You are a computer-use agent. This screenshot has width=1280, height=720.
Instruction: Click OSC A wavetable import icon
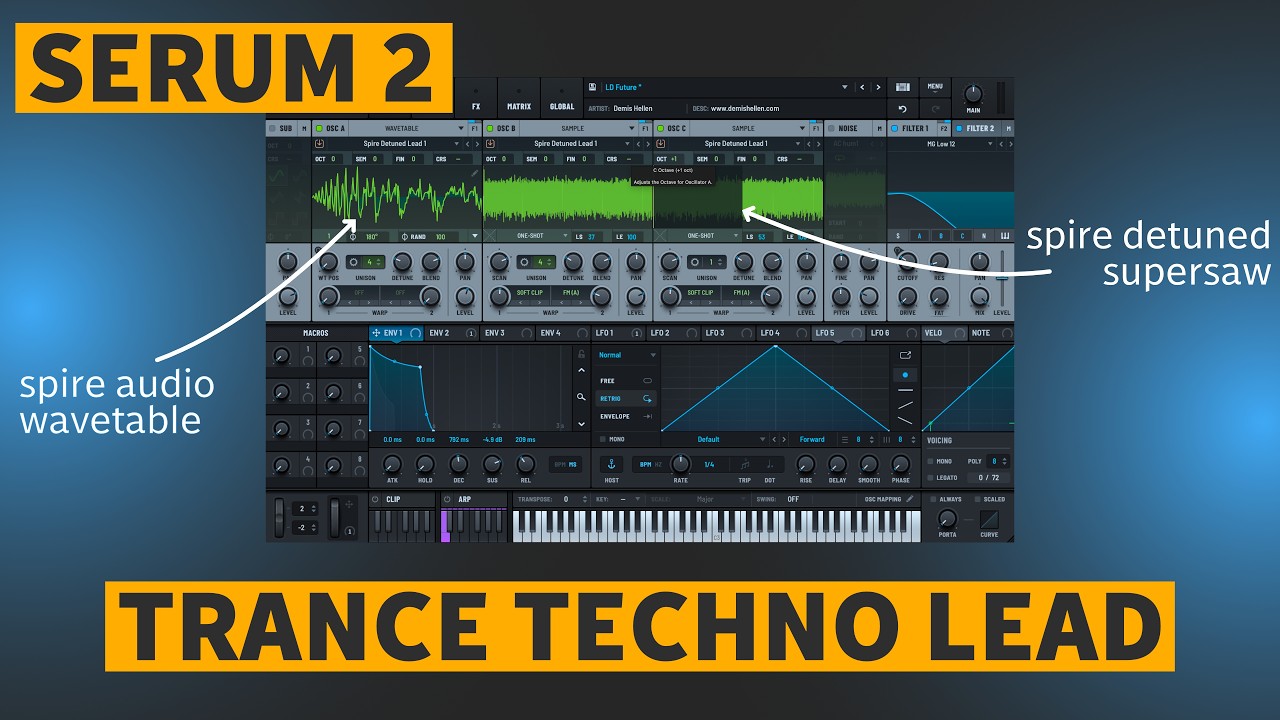pos(319,143)
